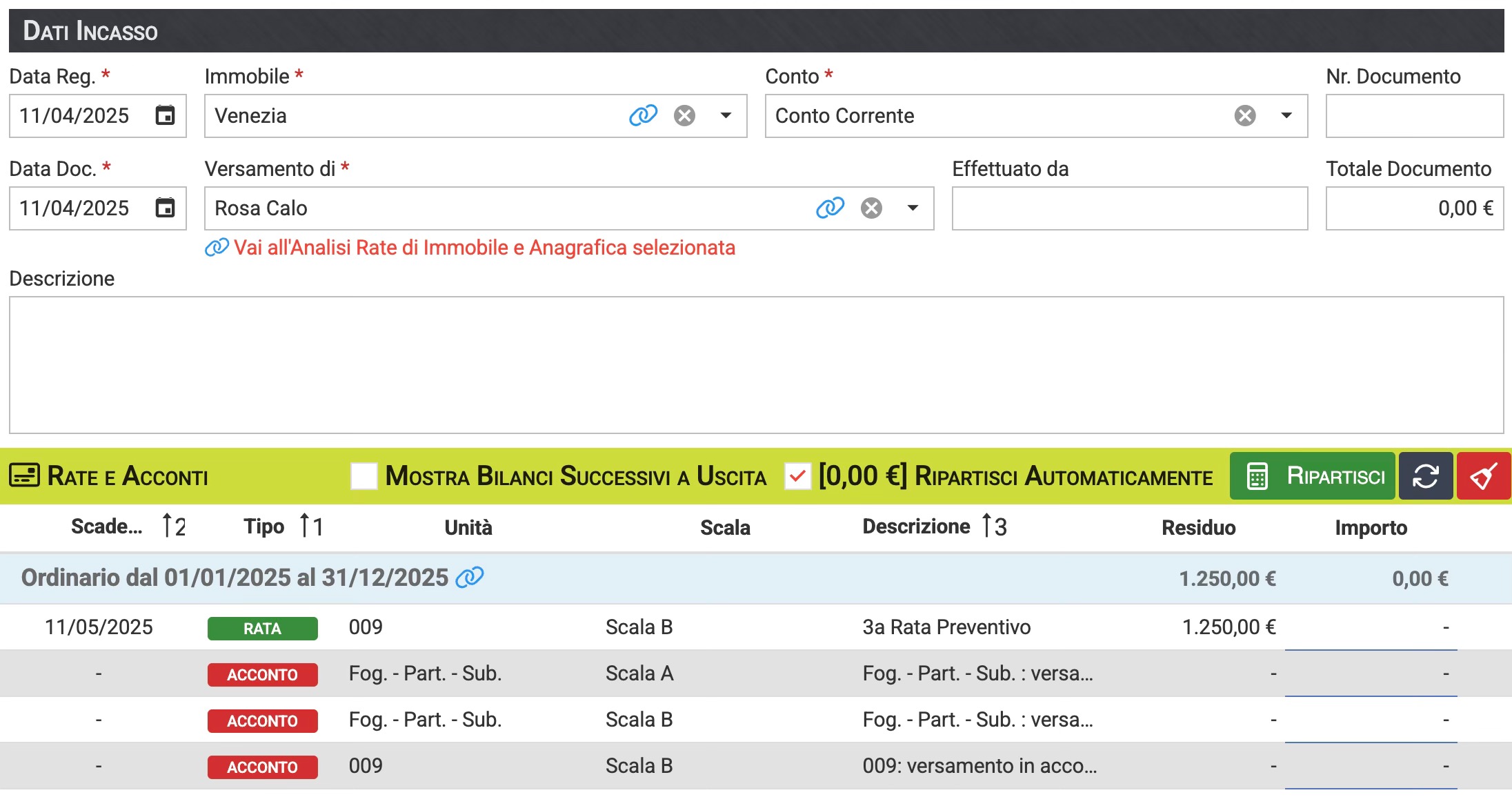The image size is (1512, 806).
Task: Enable Mostra Bilanci Successivi a Uscita
Action: tap(364, 476)
